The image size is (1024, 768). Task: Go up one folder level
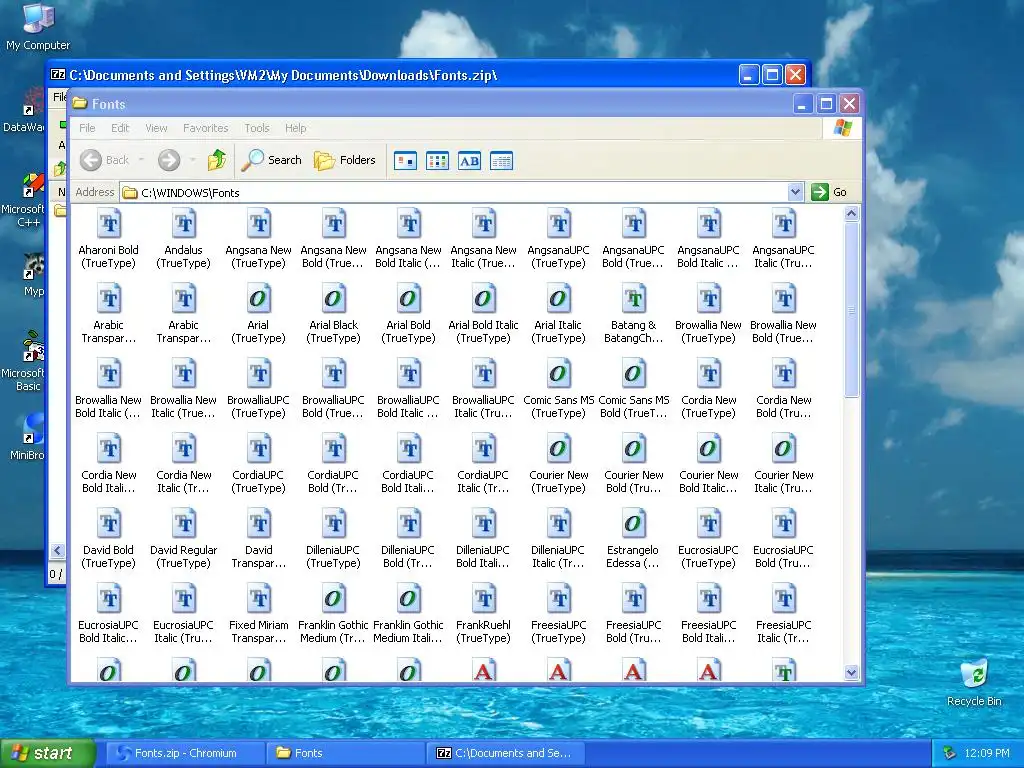217,160
